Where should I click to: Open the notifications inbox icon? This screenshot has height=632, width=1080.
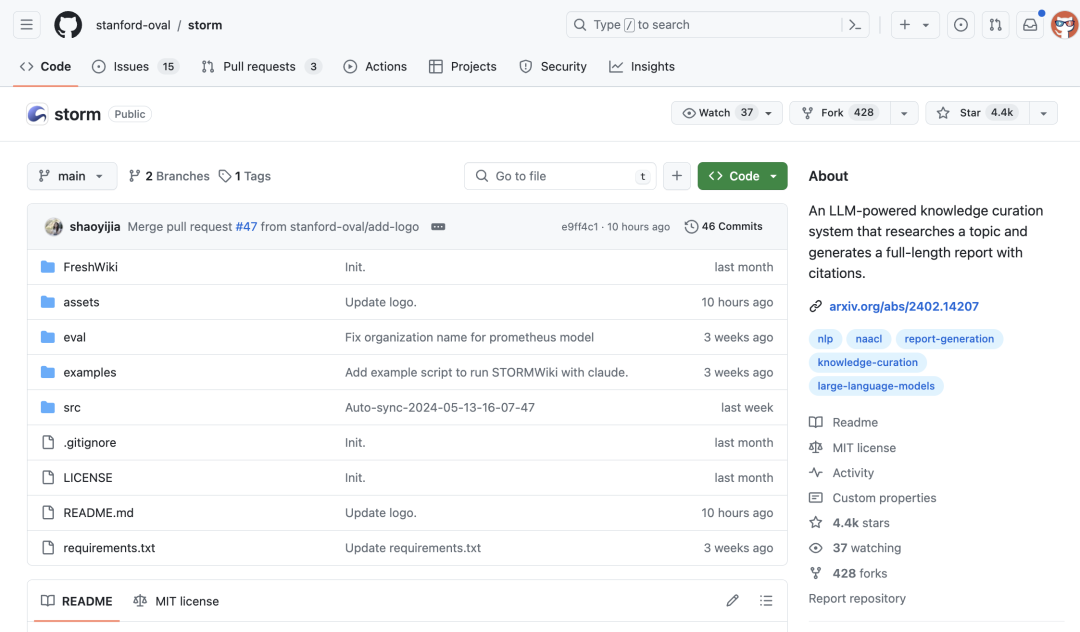coord(1030,25)
